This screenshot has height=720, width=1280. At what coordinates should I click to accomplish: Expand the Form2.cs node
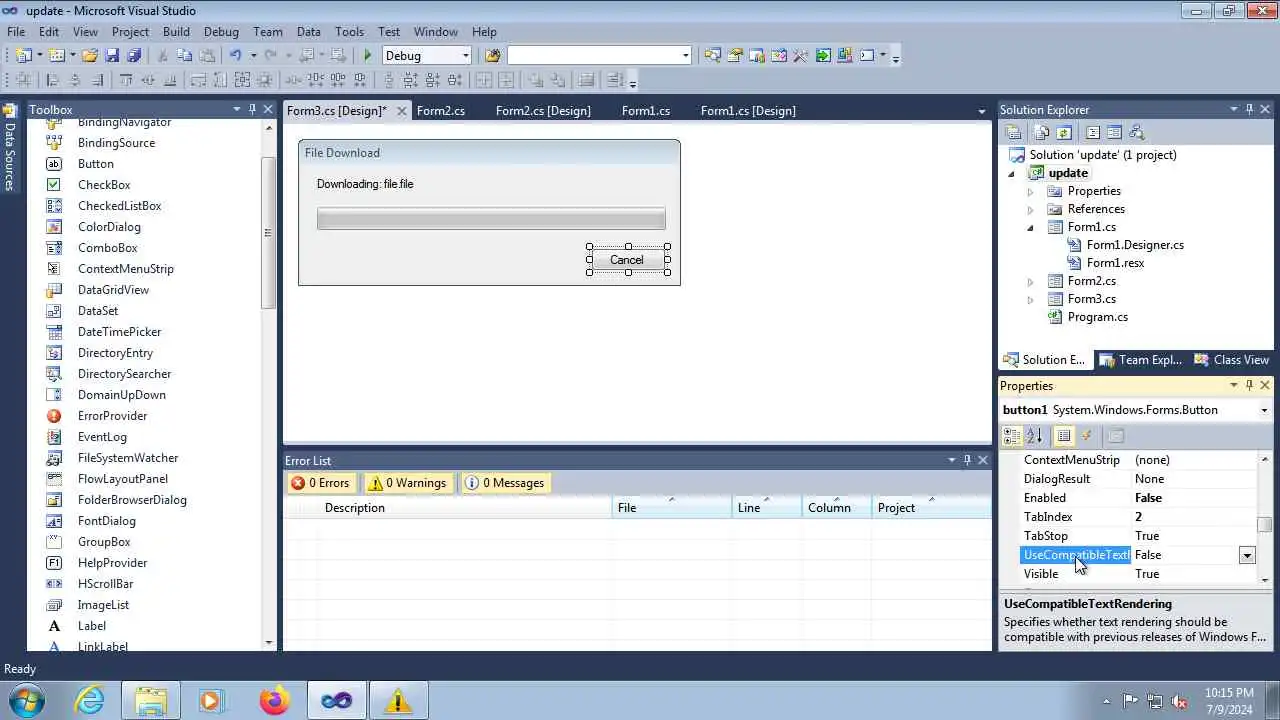[x=1031, y=281]
